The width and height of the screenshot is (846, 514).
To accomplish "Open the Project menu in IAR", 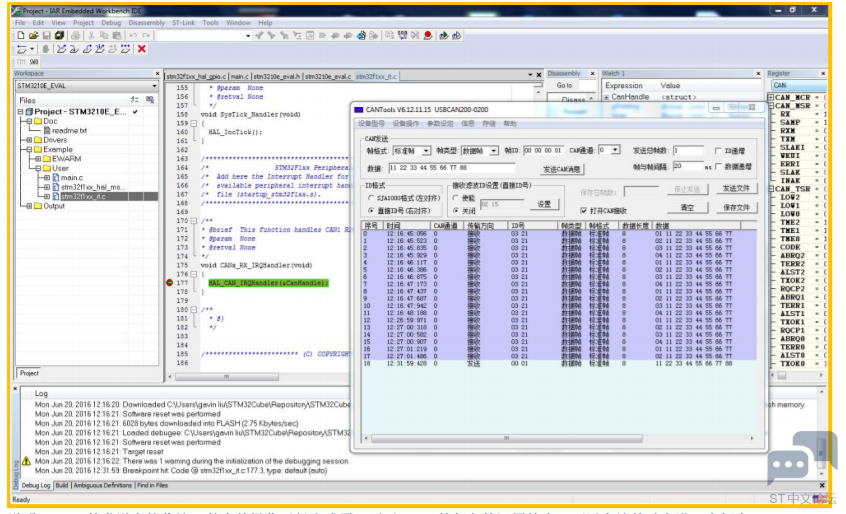I will click(x=83, y=23).
